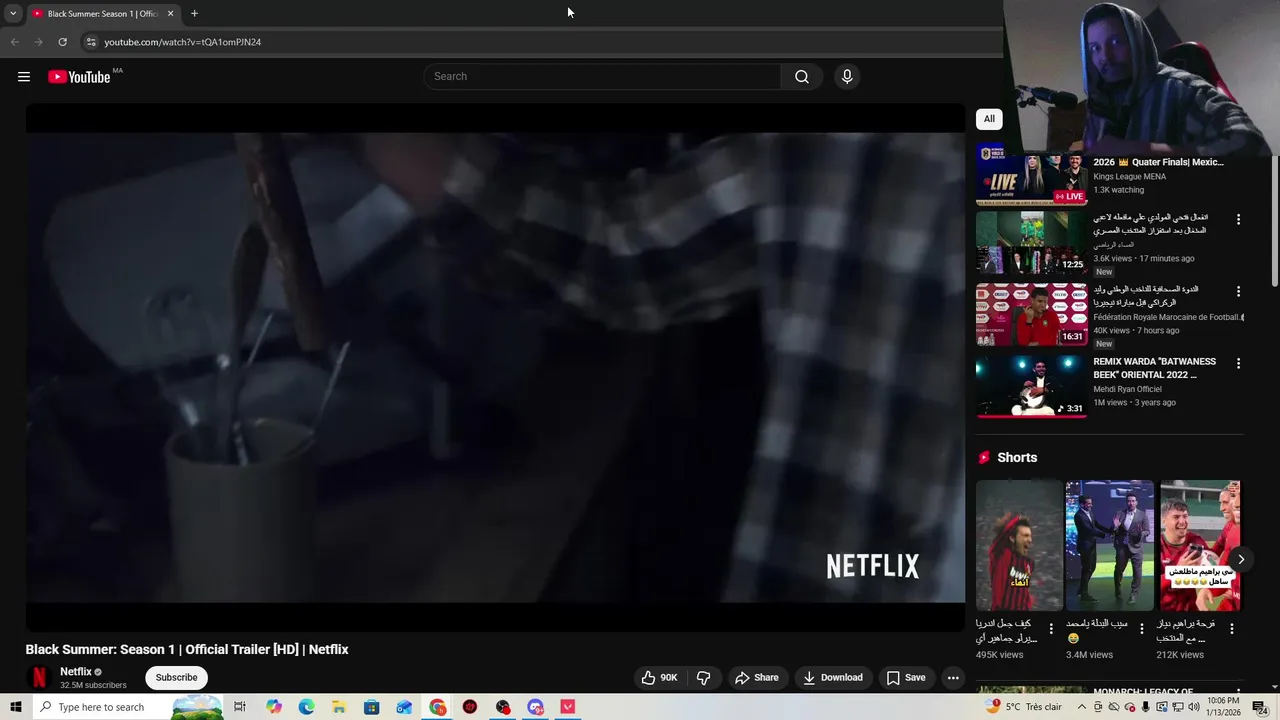Open options for the 212K views Short

click(1232, 629)
